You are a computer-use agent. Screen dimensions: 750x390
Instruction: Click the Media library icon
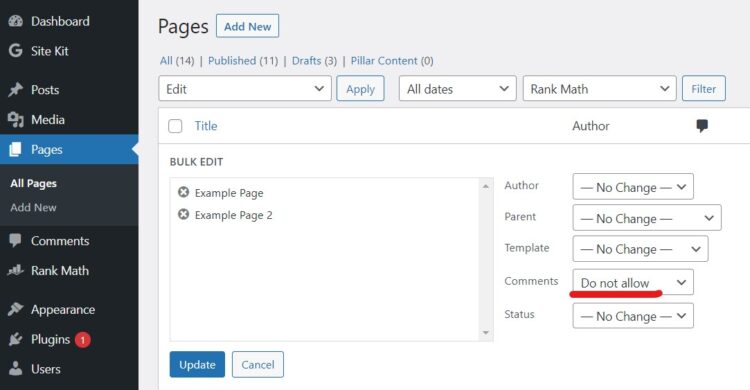(x=15, y=120)
